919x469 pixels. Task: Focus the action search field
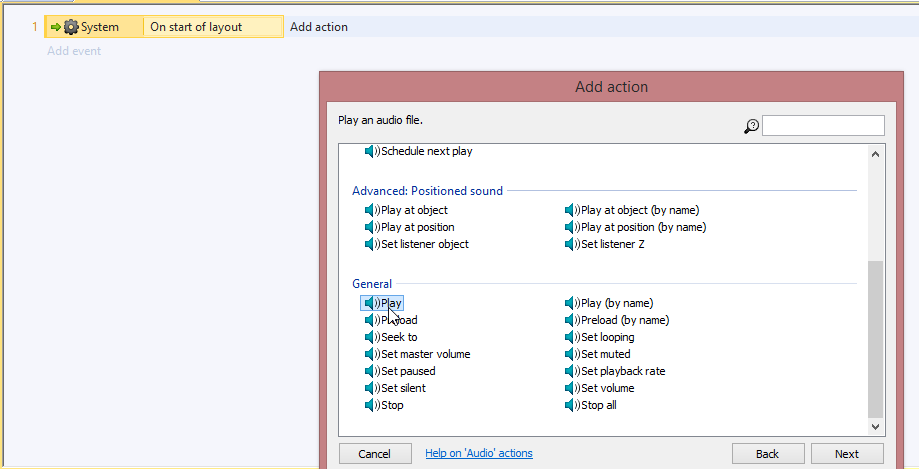823,125
